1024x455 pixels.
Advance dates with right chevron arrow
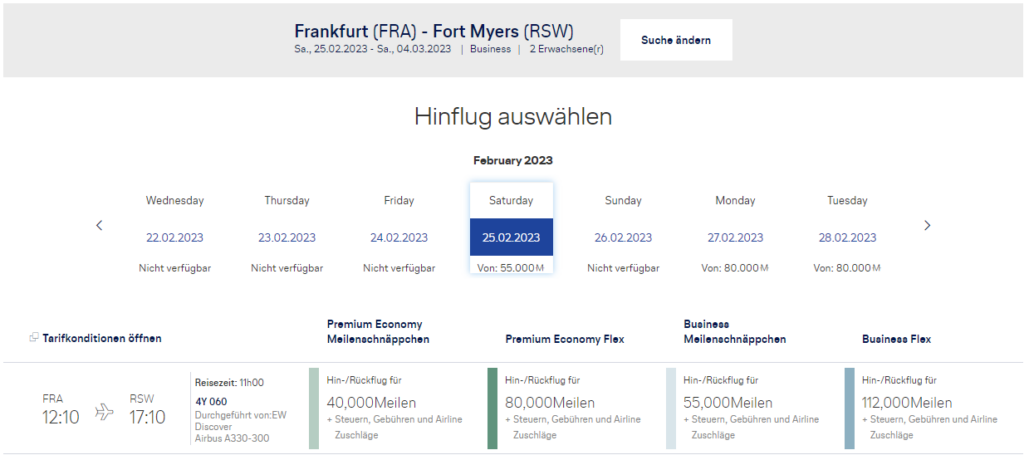(927, 225)
